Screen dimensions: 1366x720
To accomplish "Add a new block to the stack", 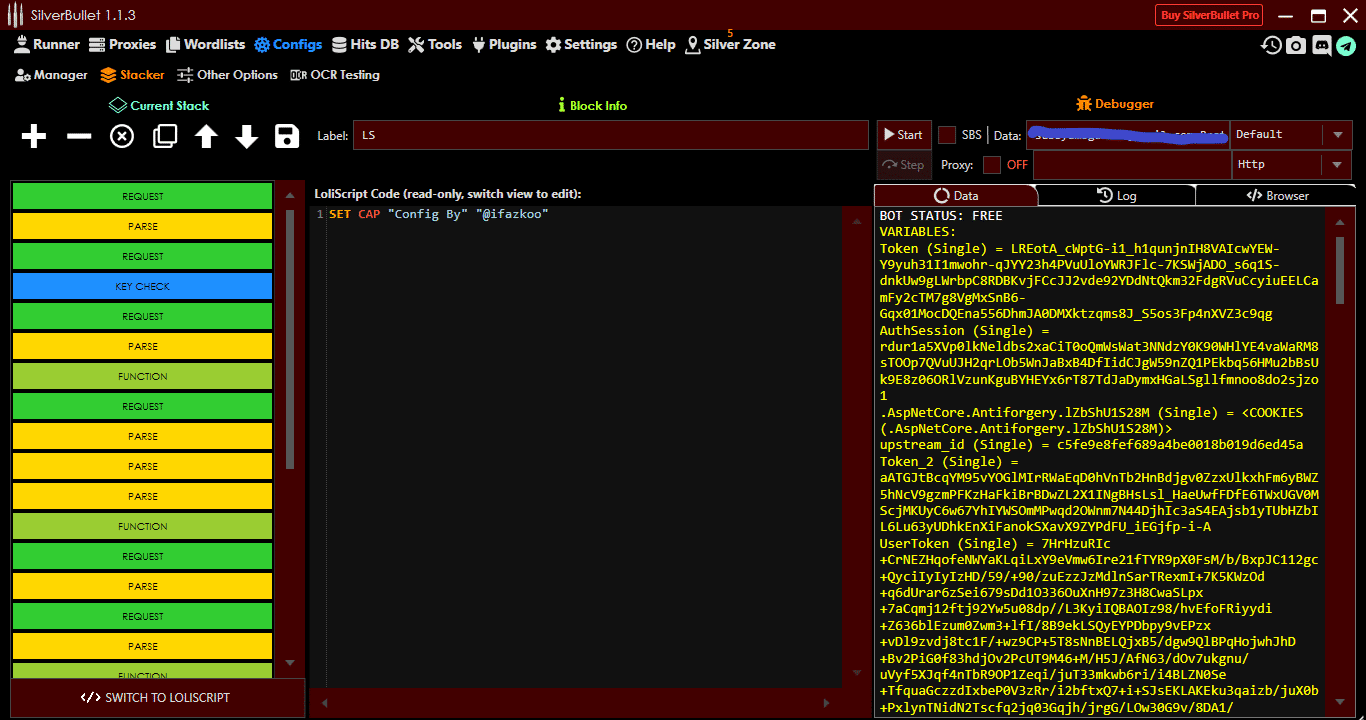I will click(x=33, y=136).
